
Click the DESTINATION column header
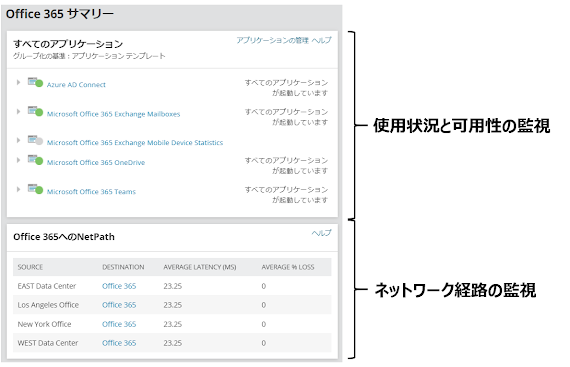[123, 267]
